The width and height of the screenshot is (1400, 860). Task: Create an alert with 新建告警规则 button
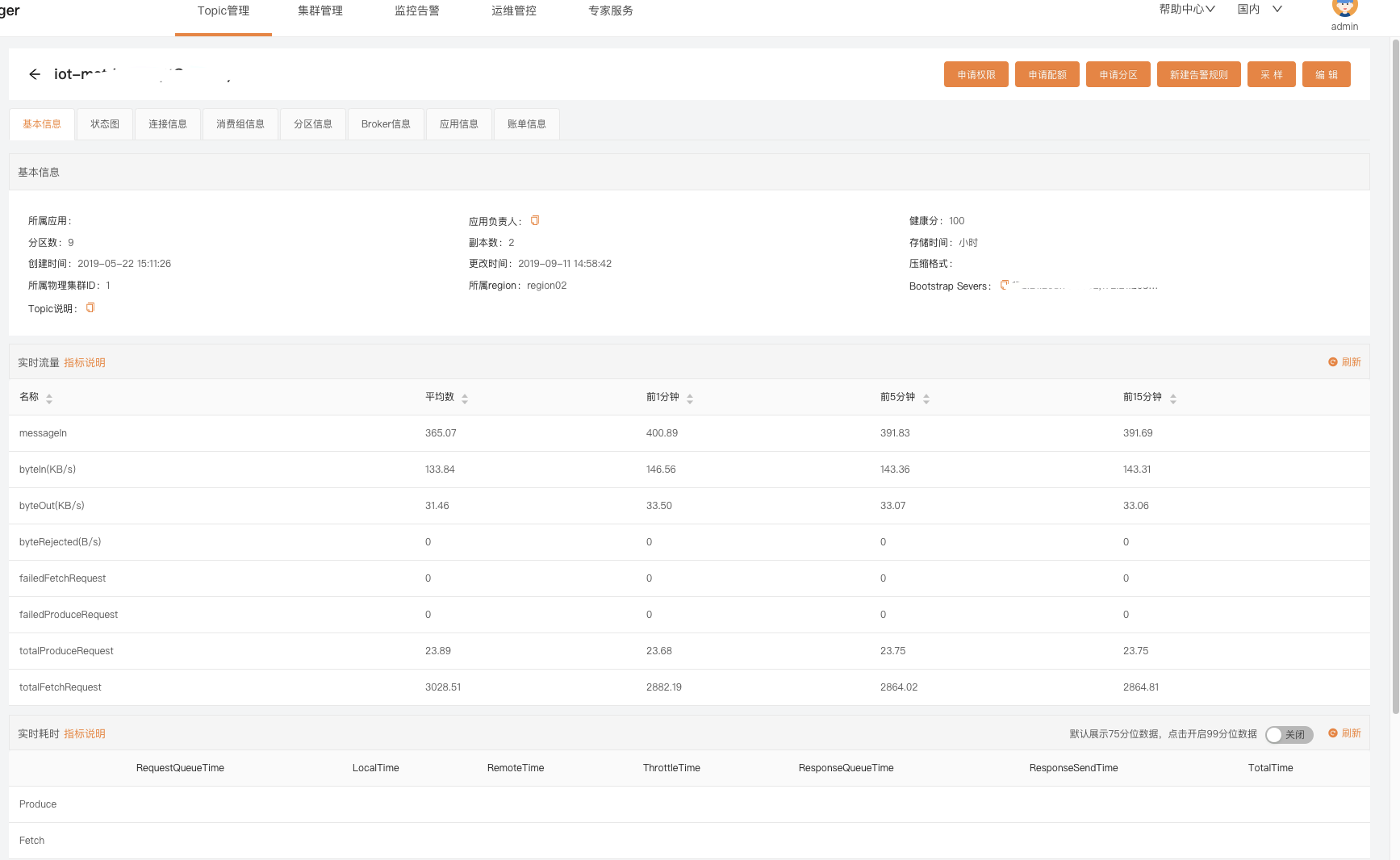coord(1199,74)
